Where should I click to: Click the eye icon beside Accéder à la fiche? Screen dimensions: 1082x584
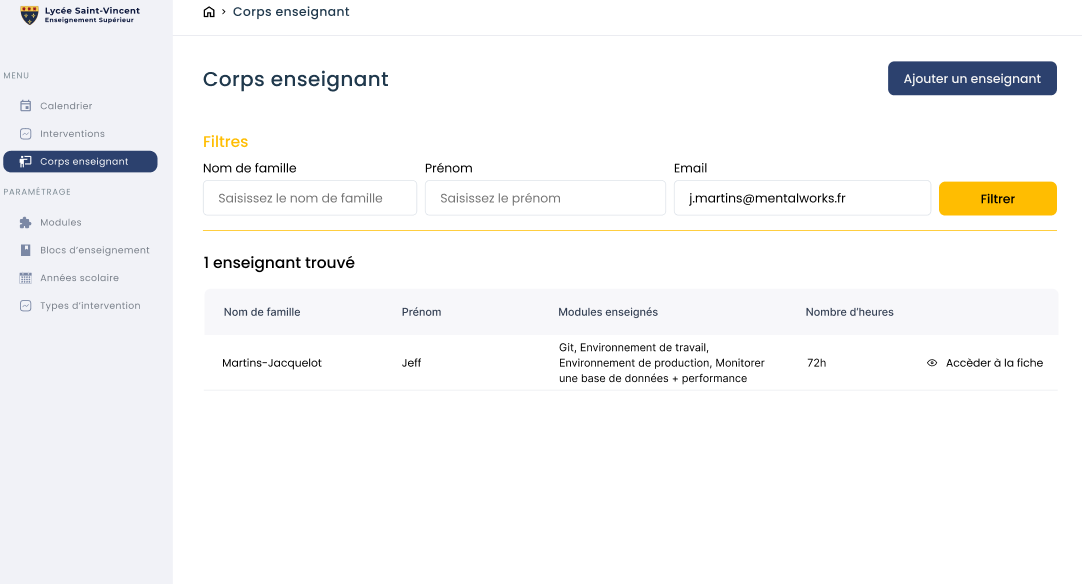pyautogui.click(x=932, y=363)
